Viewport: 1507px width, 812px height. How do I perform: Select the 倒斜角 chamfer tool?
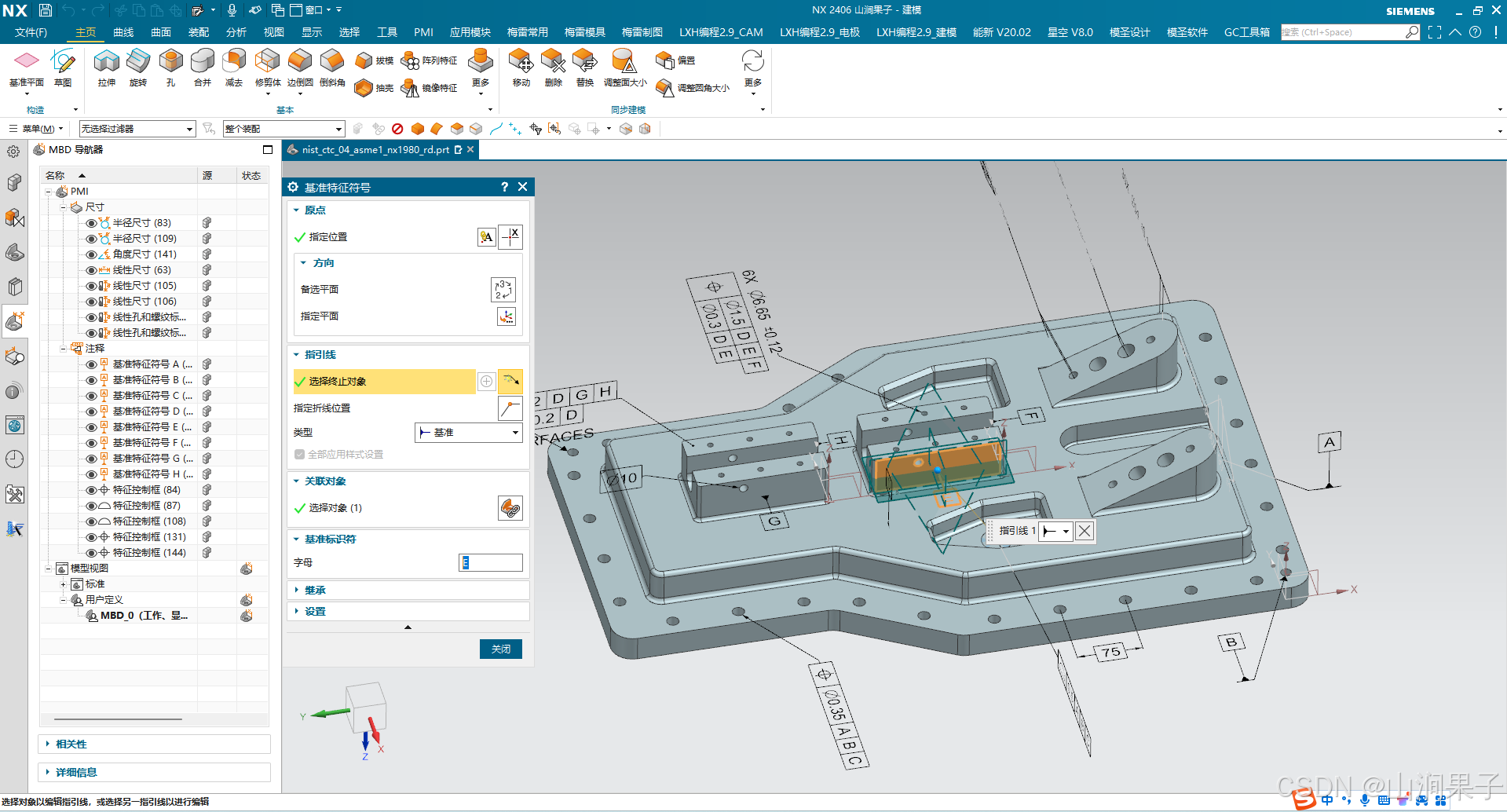tap(332, 68)
